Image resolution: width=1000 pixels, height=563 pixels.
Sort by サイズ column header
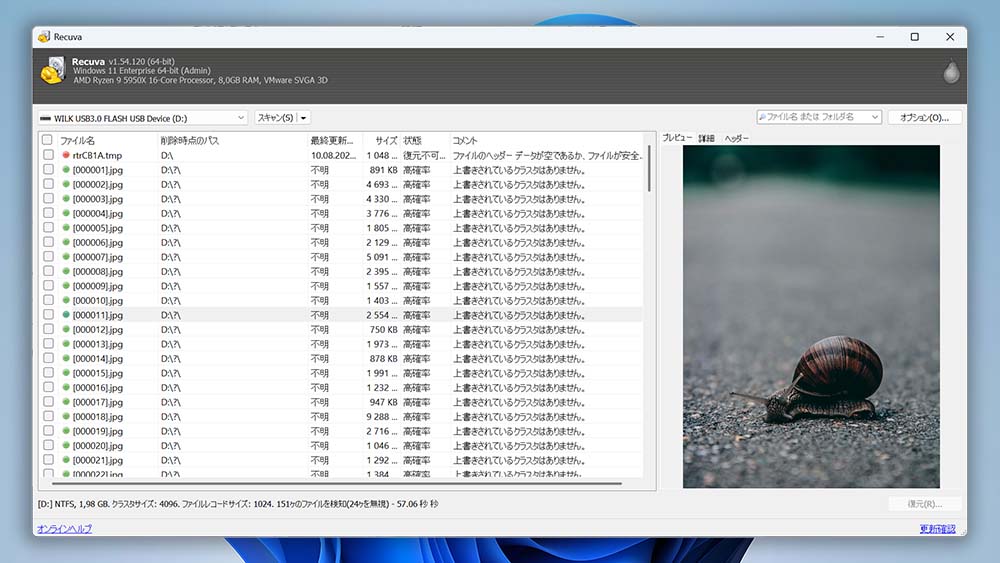coord(381,140)
